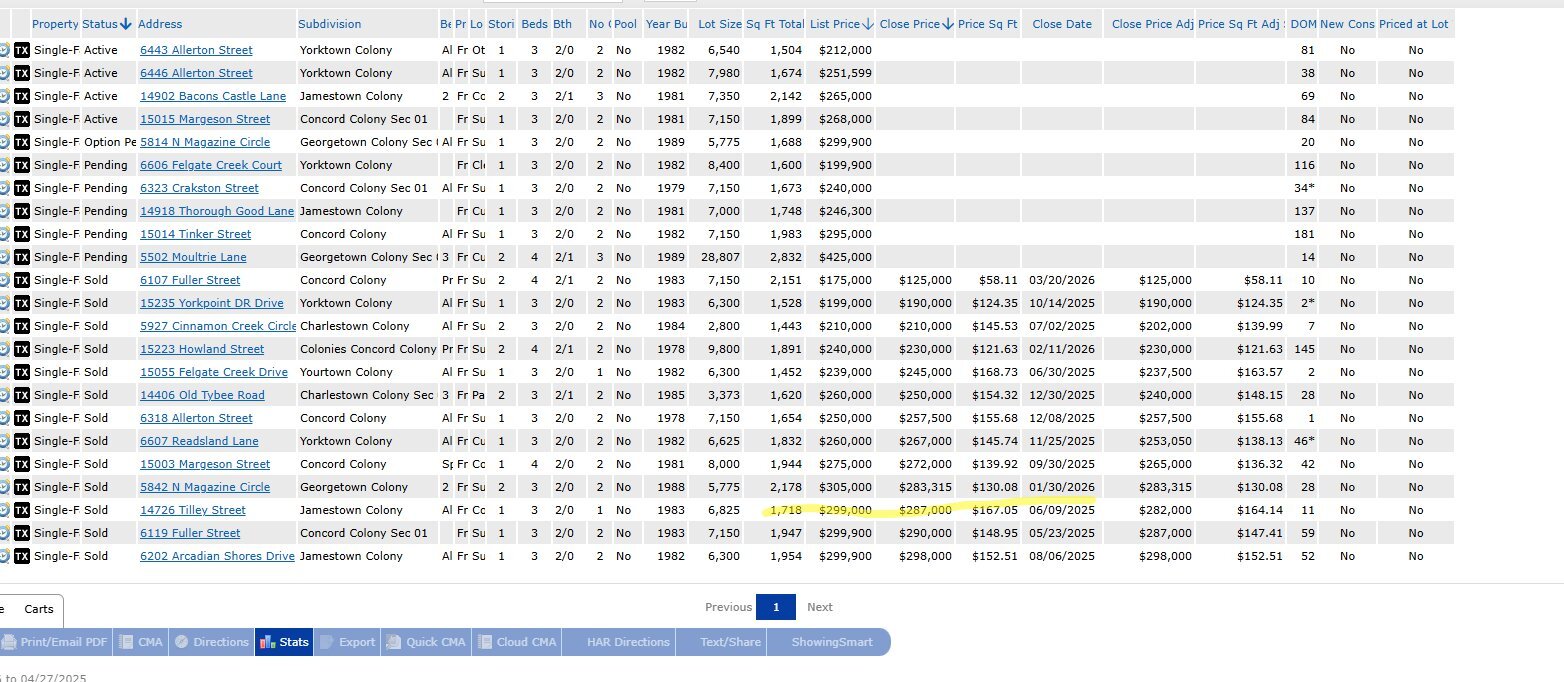Click the TX icon for 14726 Tilley Street
The height and width of the screenshot is (682, 1564).
tap(22, 510)
